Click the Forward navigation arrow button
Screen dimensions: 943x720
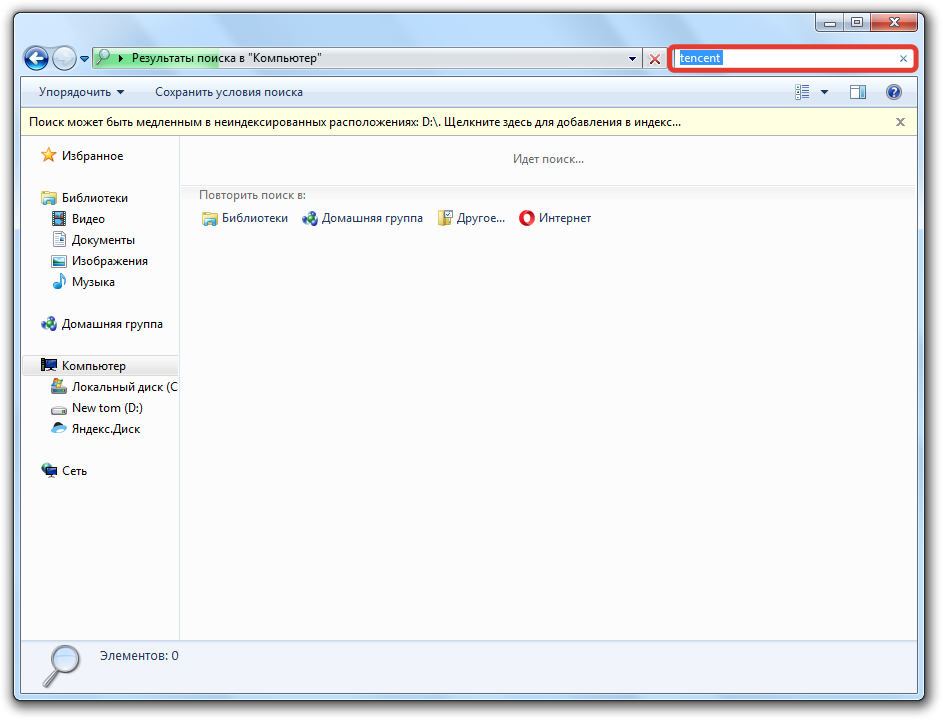click(64, 58)
